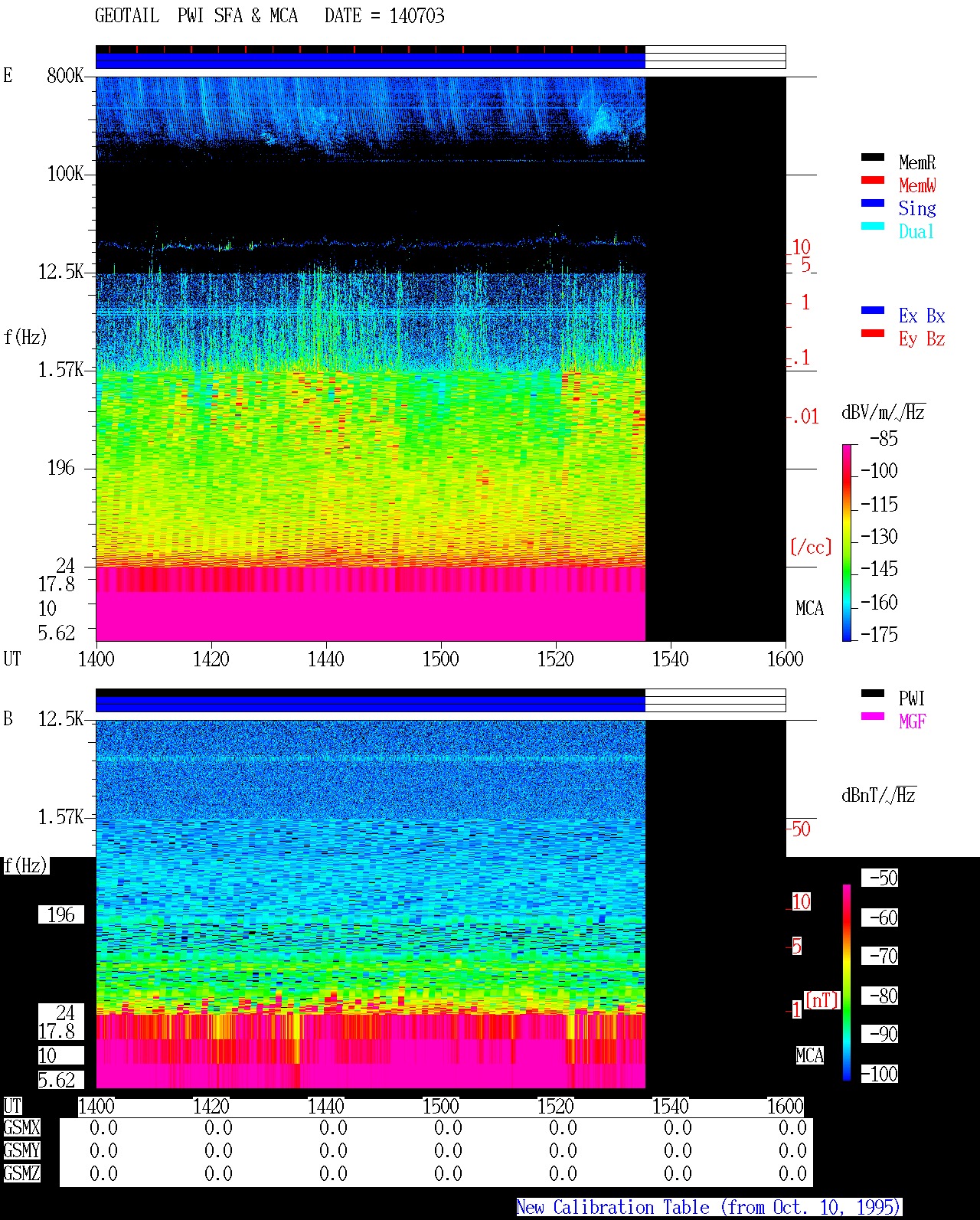Screen dimensions: 980x1220
Task: Click the E channel label at top left
Action: click(x=8, y=75)
